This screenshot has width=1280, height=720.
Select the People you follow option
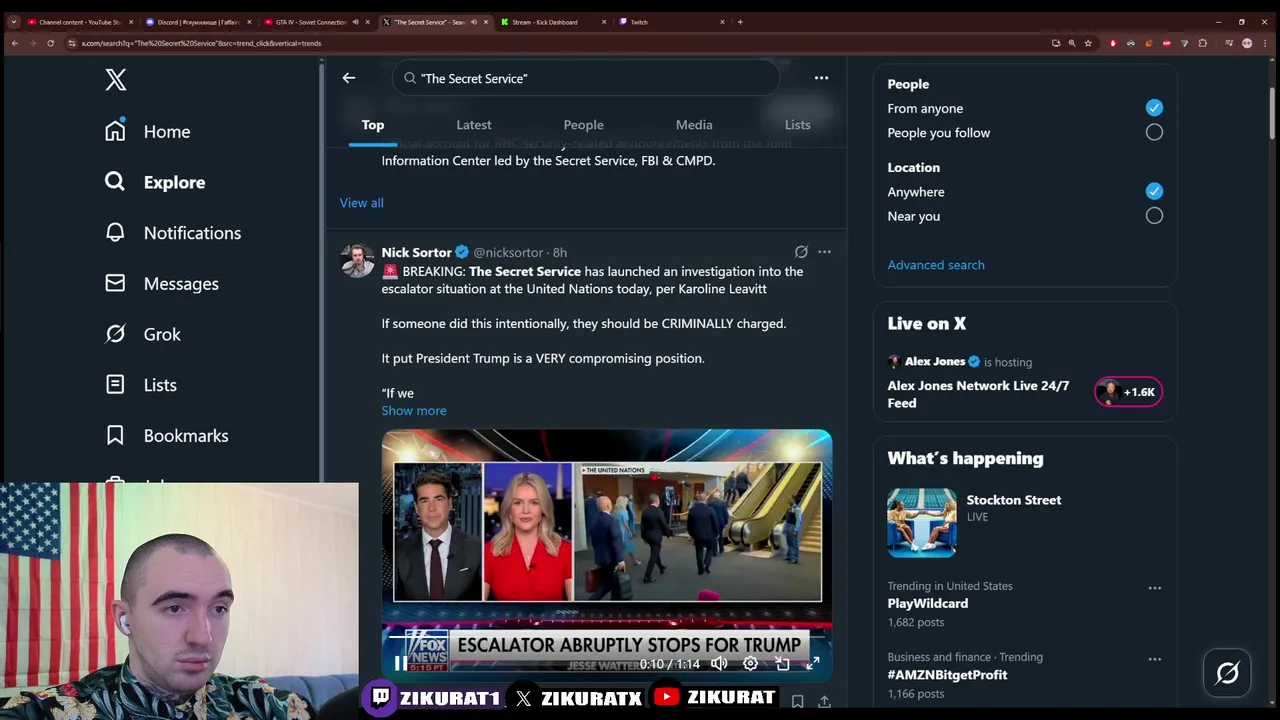coord(1154,132)
